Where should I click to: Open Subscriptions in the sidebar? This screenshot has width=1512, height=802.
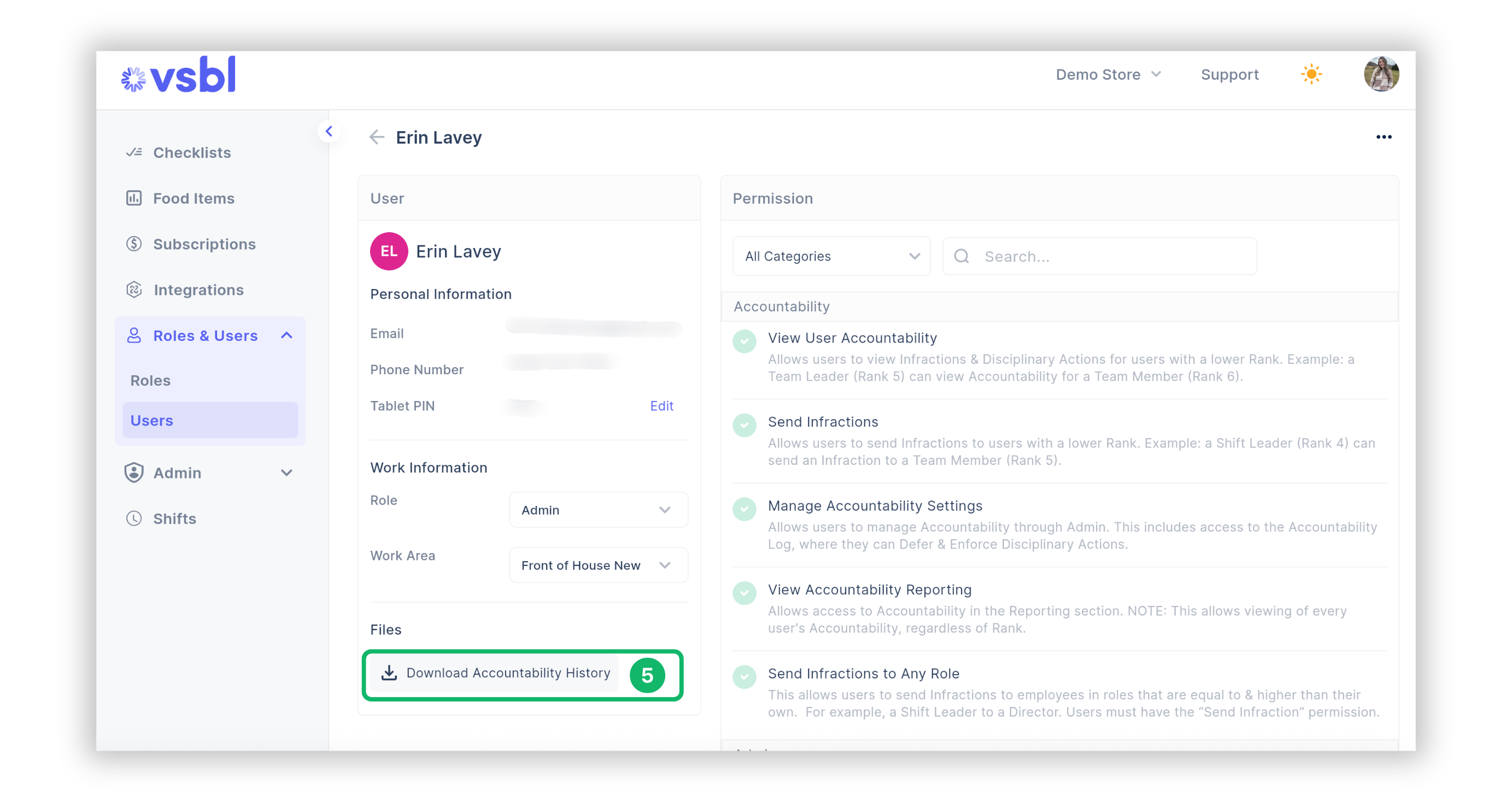(204, 244)
